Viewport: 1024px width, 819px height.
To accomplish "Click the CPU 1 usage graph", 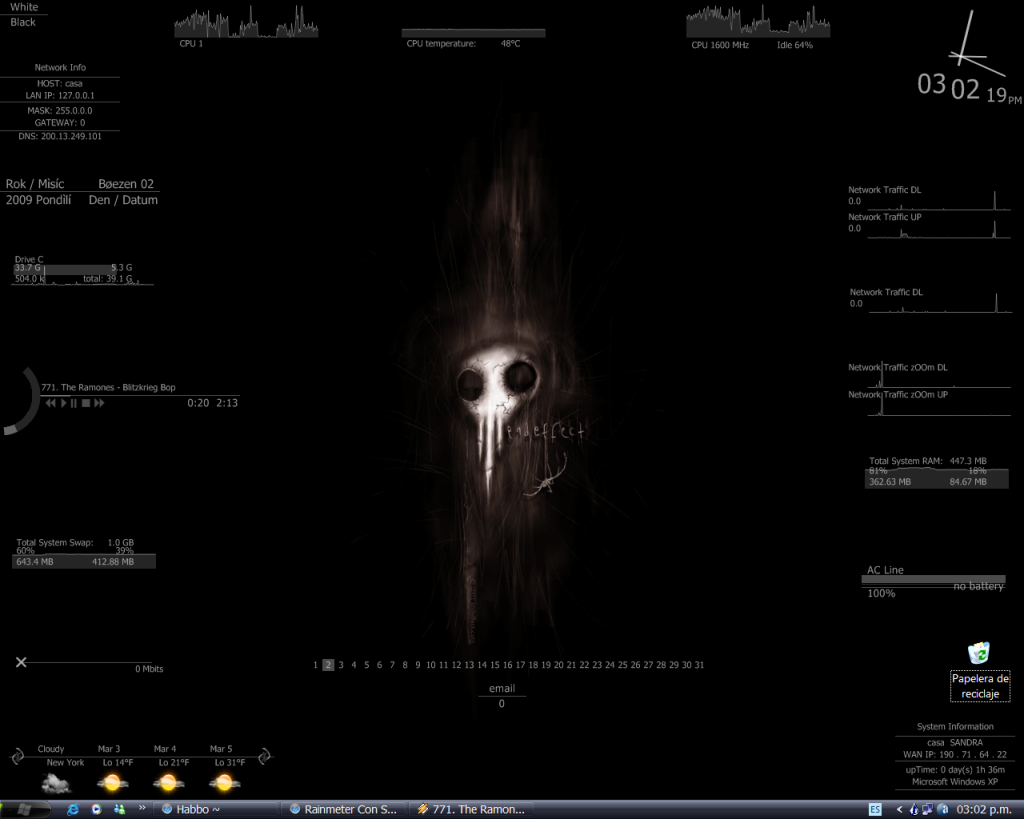I will click(x=246, y=22).
